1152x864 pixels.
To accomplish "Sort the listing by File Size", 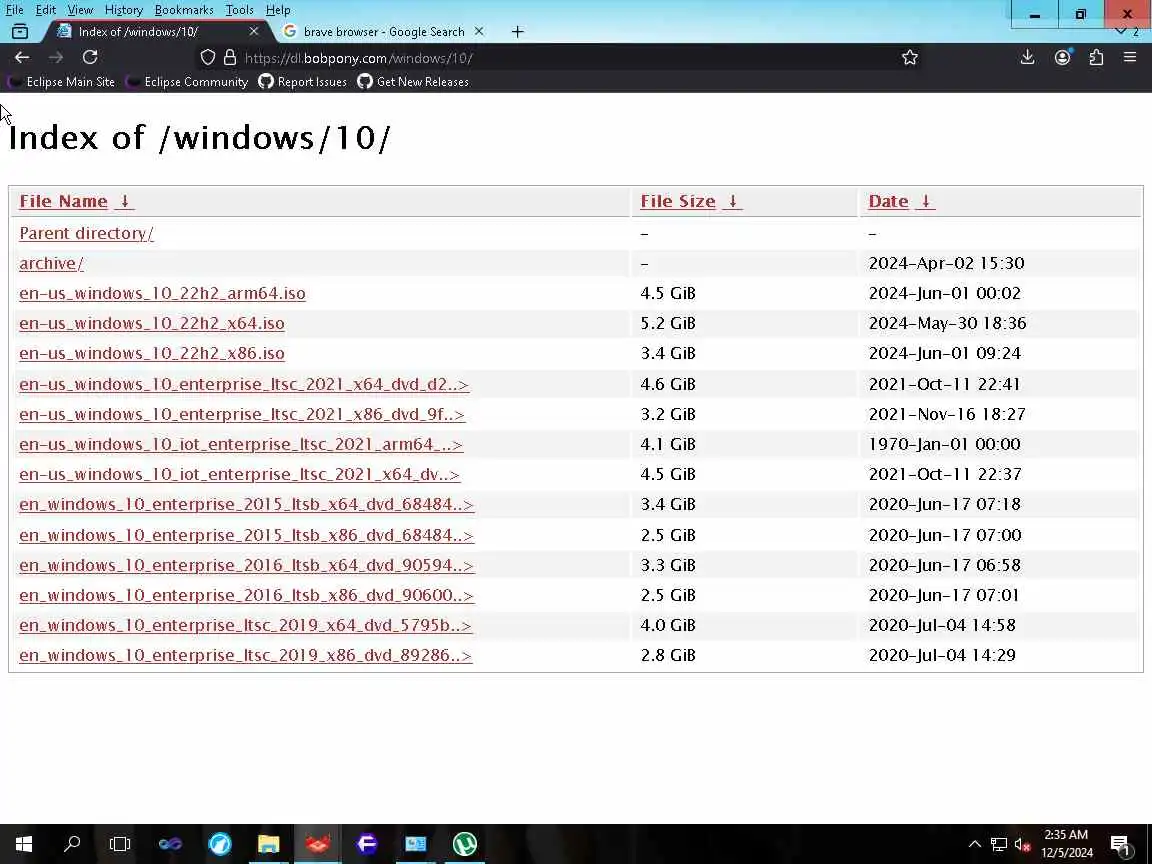I will pyautogui.click(x=677, y=201).
